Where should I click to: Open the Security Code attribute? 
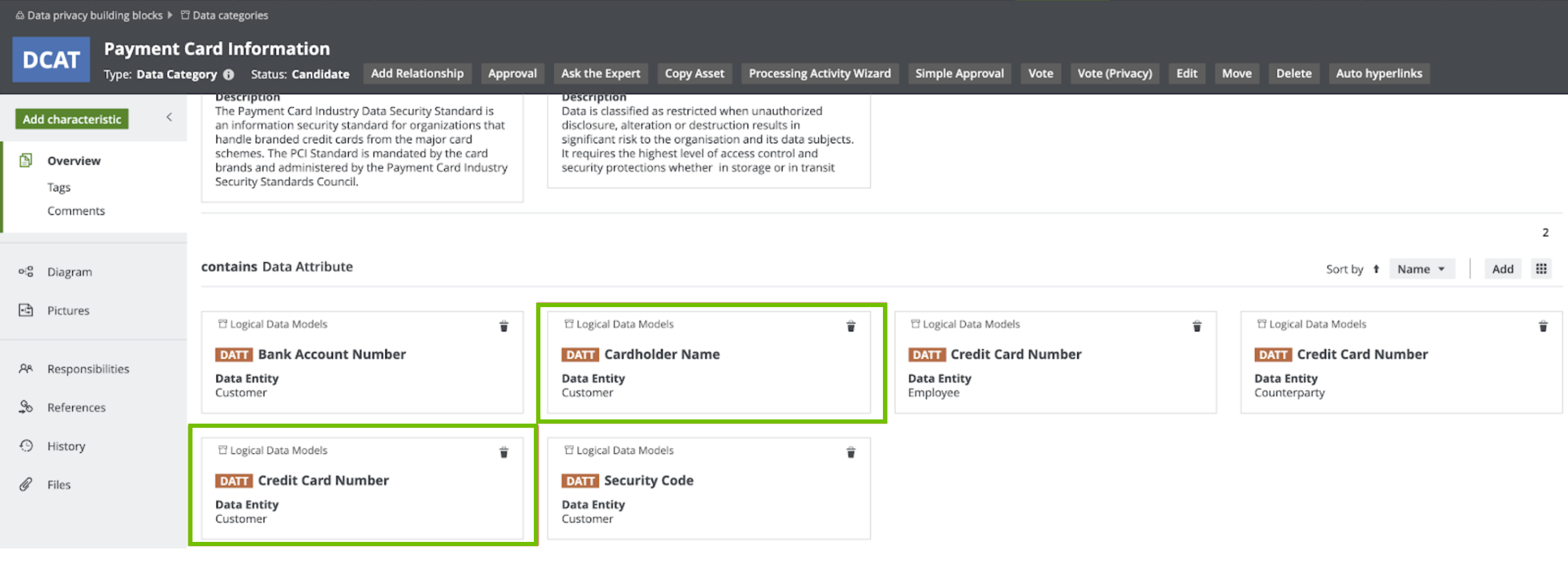pos(648,480)
